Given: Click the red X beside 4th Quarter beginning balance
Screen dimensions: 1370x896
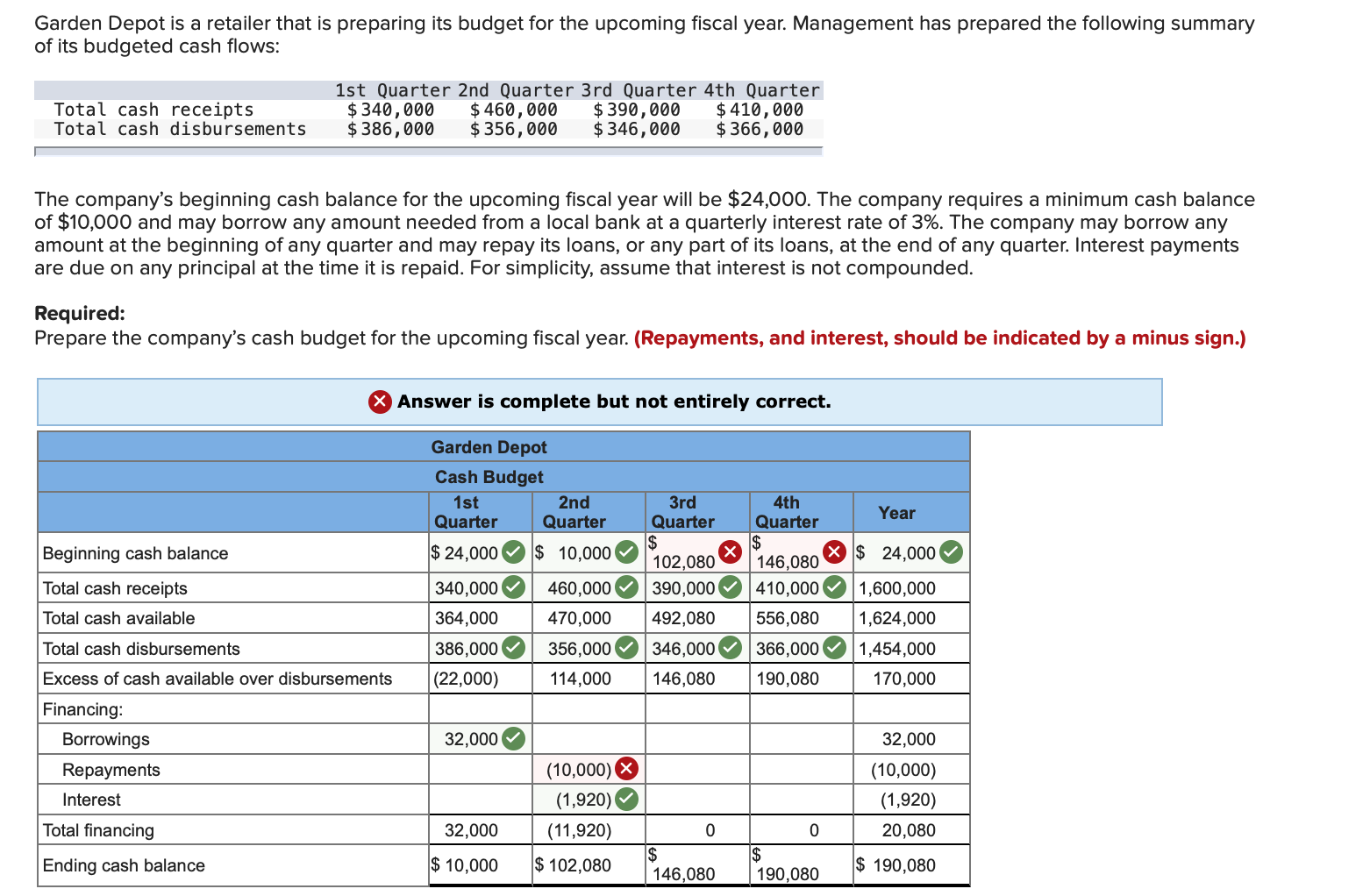Looking at the screenshot, I should tap(834, 551).
